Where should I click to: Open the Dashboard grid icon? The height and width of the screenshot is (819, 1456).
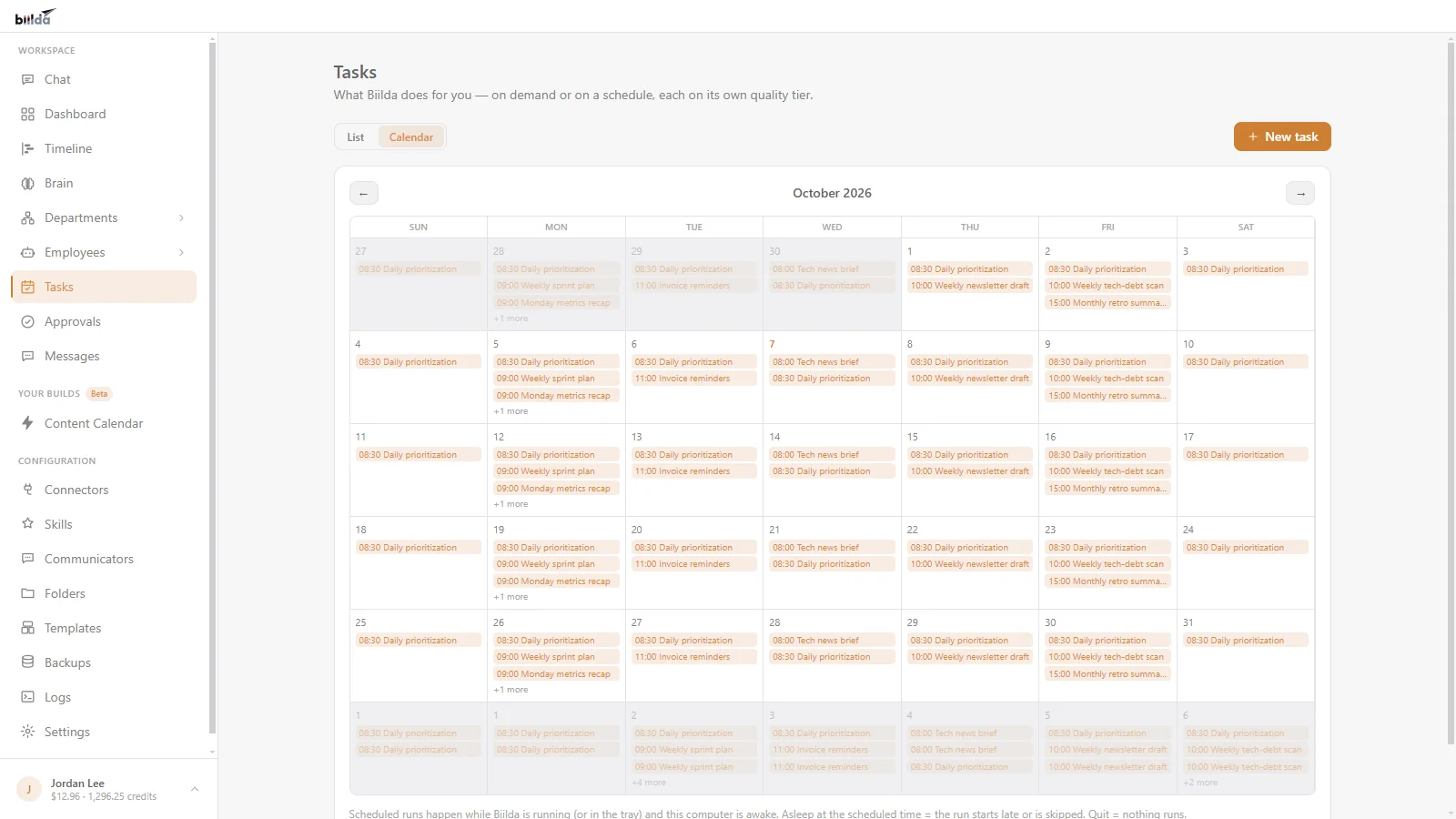27,114
